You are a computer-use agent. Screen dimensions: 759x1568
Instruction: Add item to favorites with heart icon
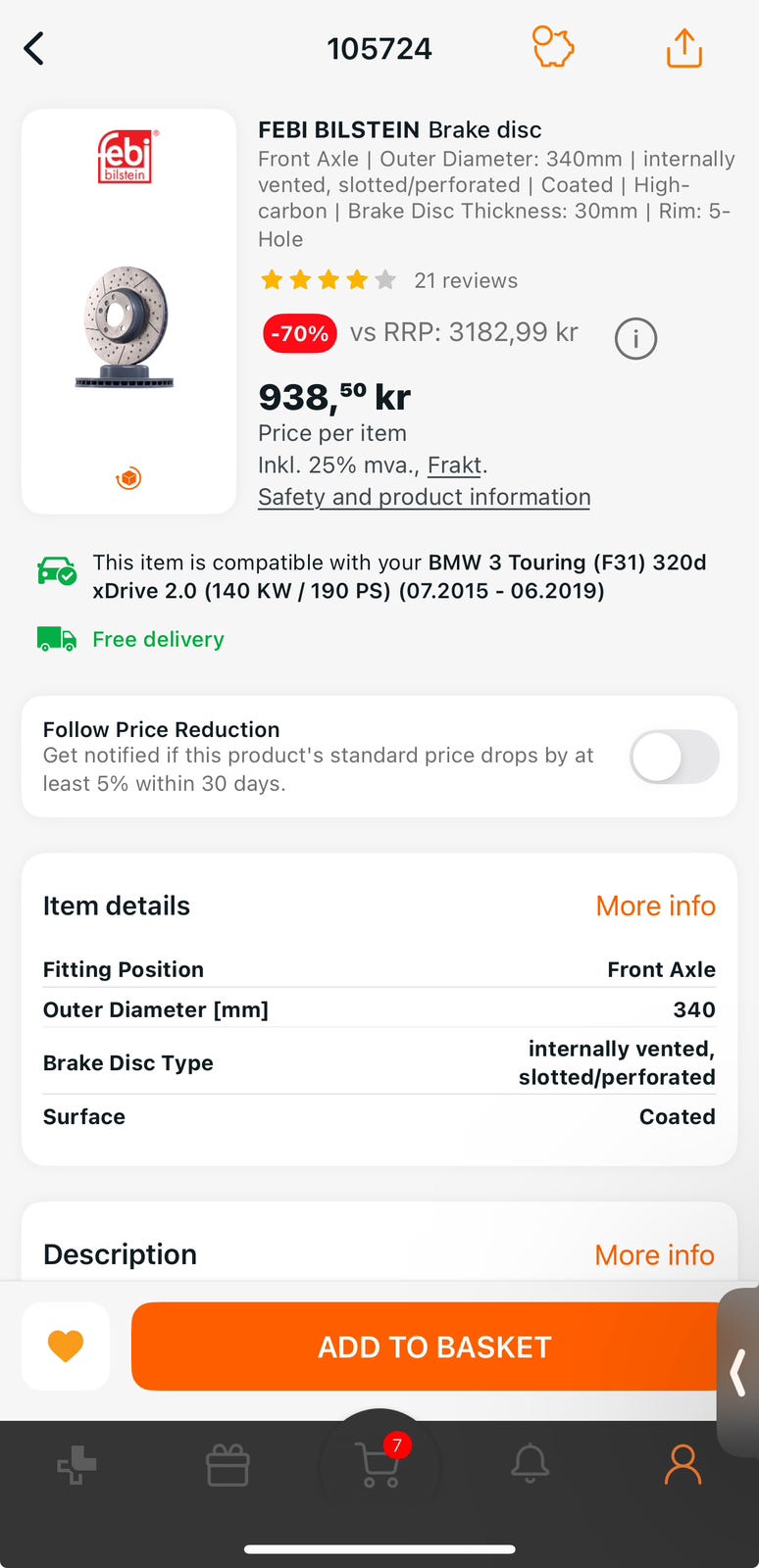pos(66,1346)
